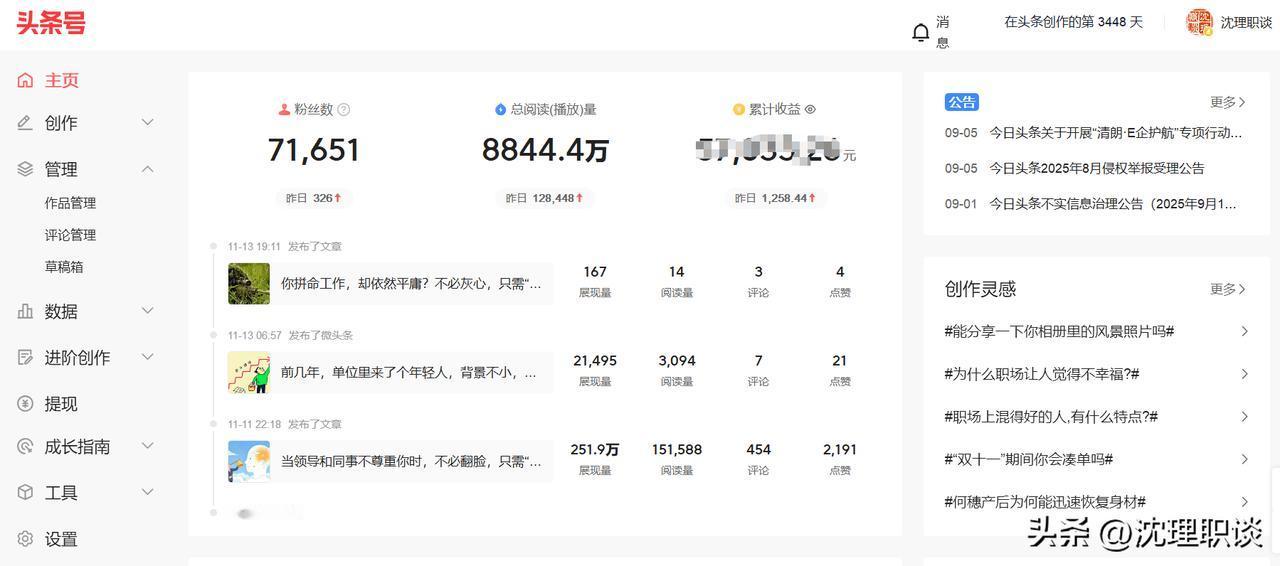1280x566 pixels.
Task: Click the gold coin icon beside 累计收益
Action: (x=739, y=110)
